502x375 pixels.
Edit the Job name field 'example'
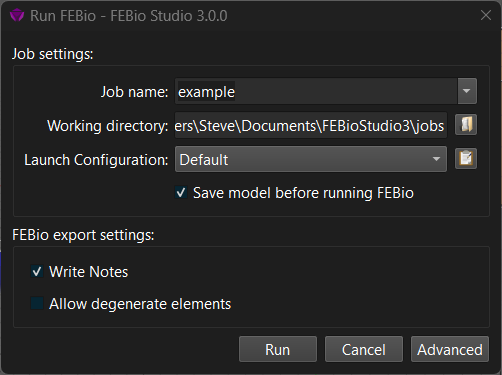point(316,91)
